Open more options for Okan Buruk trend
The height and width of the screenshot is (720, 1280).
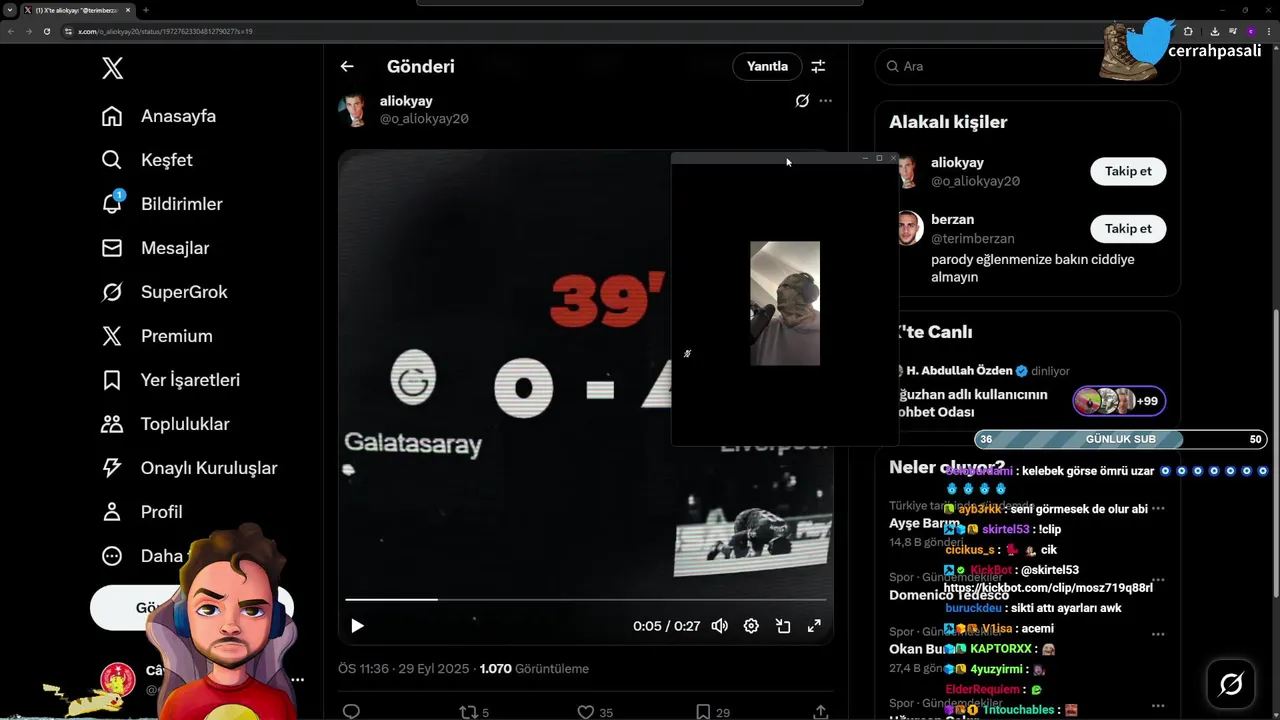click(1157, 634)
